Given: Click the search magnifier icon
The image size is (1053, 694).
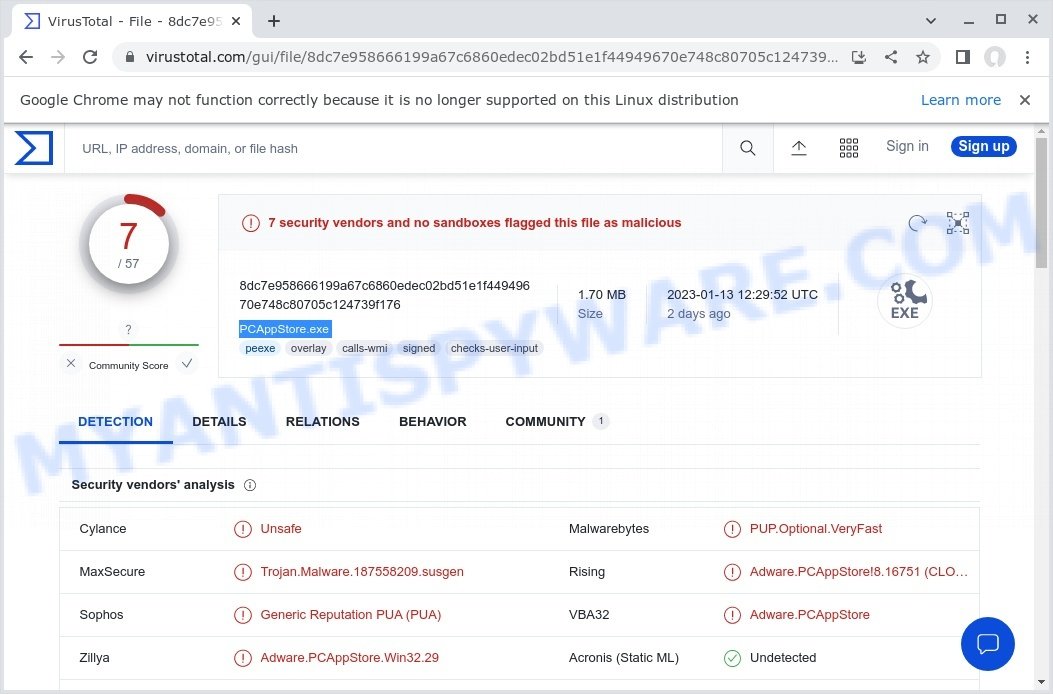Looking at the screenshot, I should (x=747, y=148).
